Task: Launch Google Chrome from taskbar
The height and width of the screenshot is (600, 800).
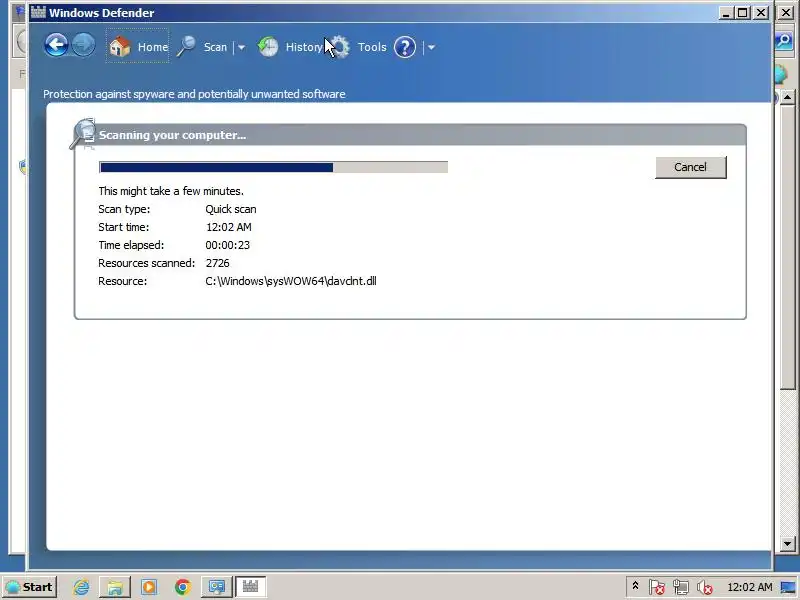Action: (x=183, y=587)
